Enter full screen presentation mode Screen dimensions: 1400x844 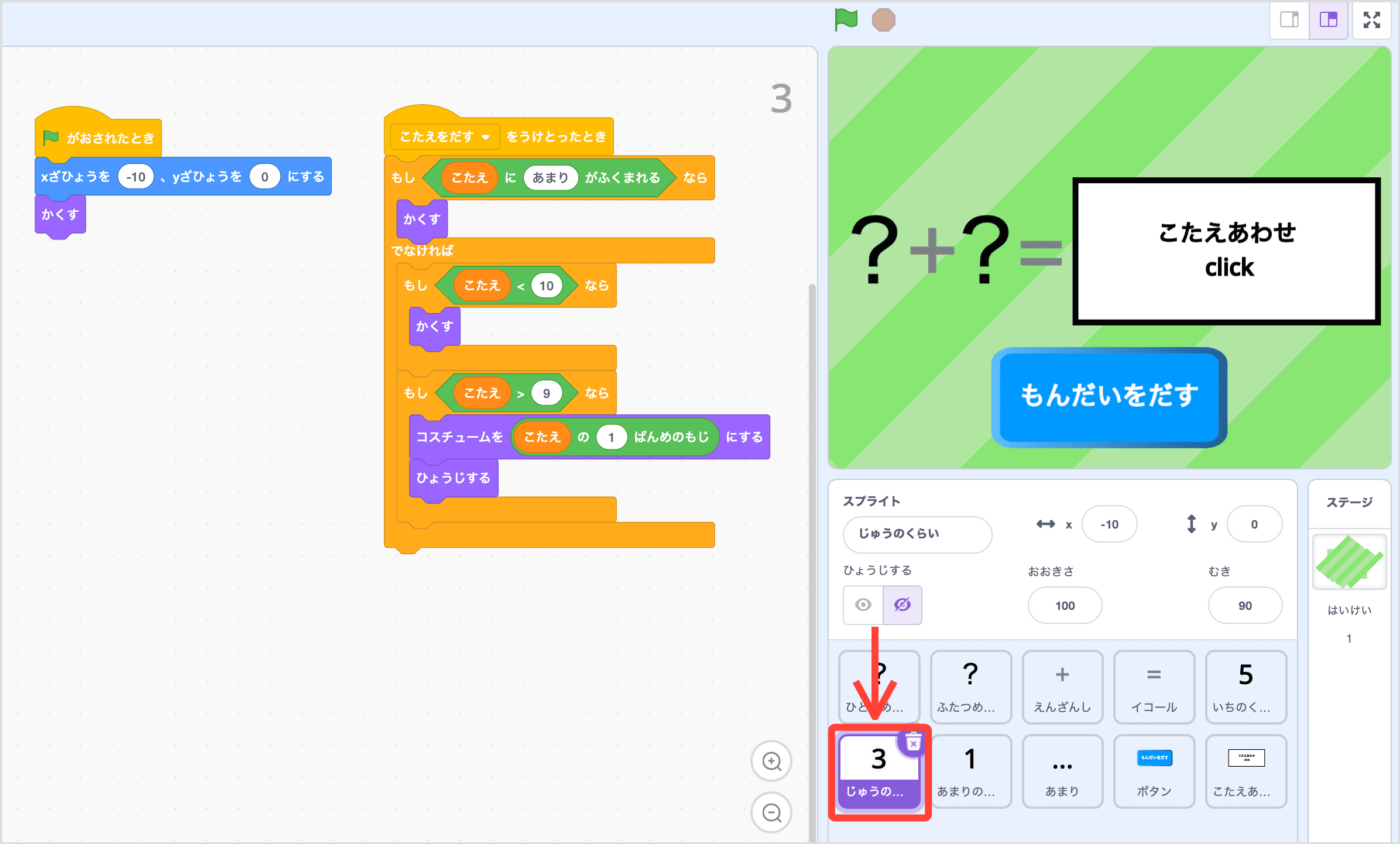tap(1372, 19)
